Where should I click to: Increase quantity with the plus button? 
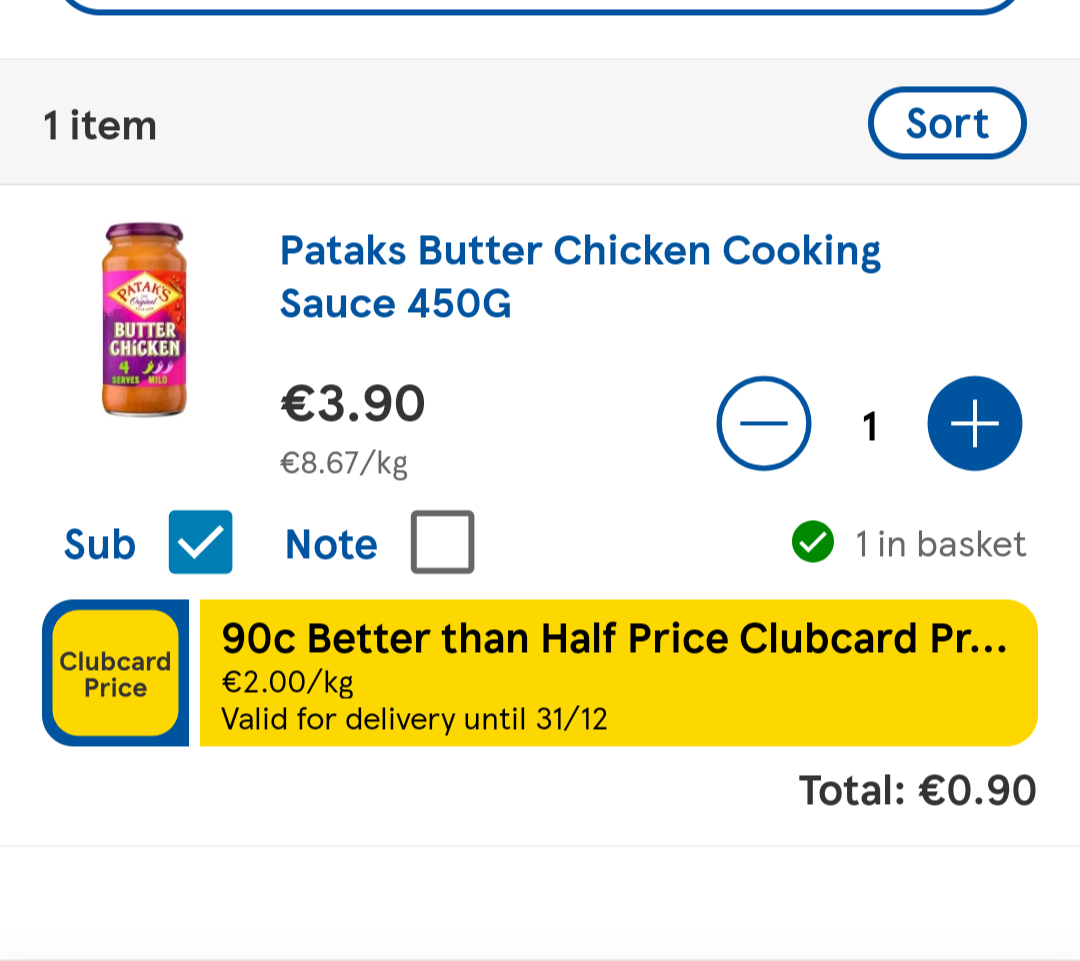click(x=975, y=424)
